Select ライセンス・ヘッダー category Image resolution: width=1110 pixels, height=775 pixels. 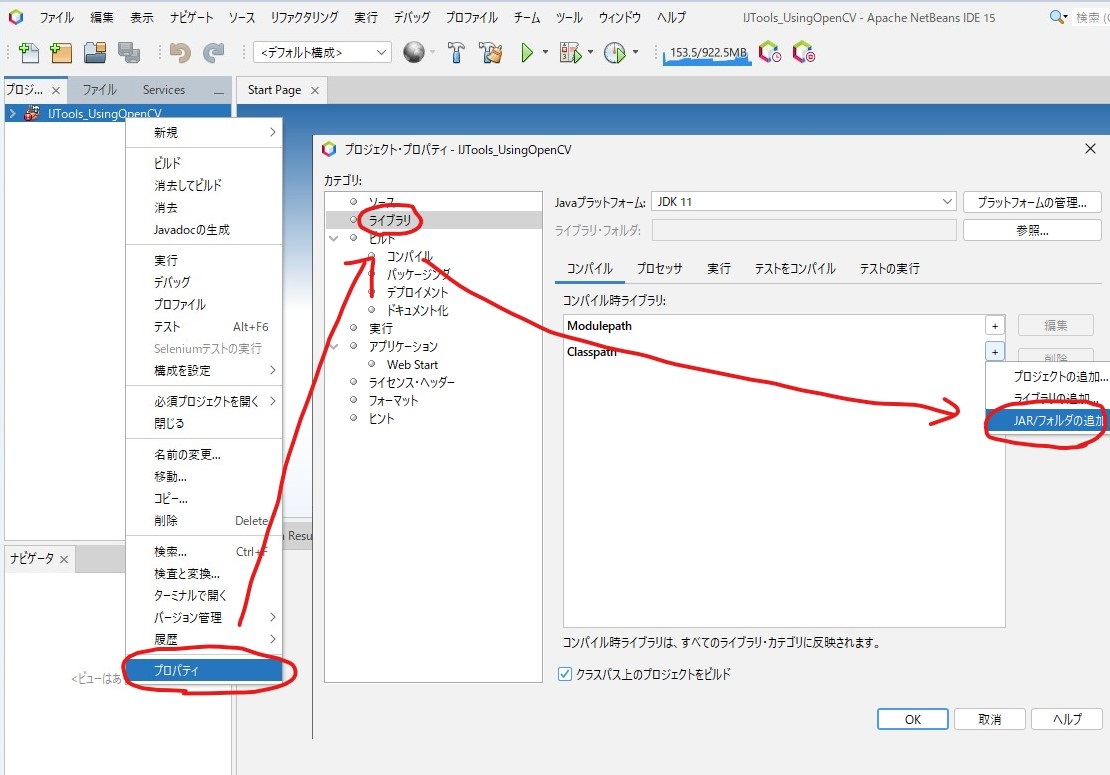[411, 382]
